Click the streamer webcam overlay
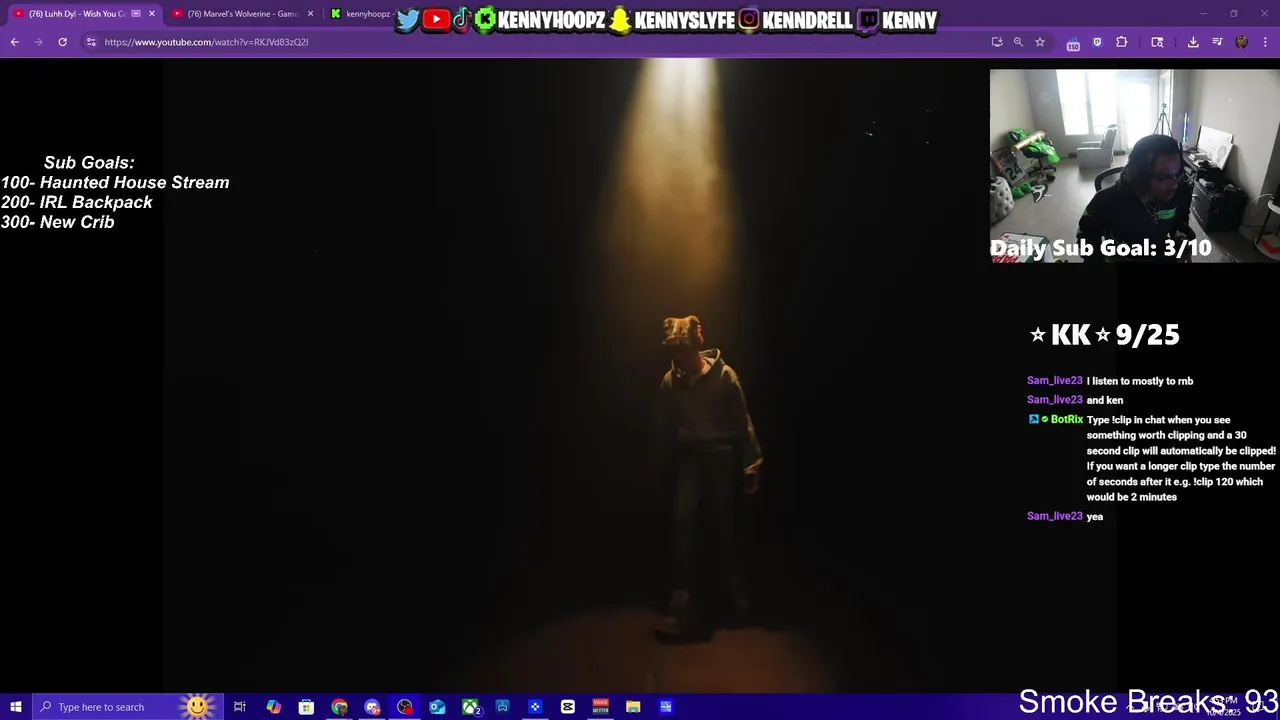The height and width of the screenshot is (720, 1280). coord(1134,165)
